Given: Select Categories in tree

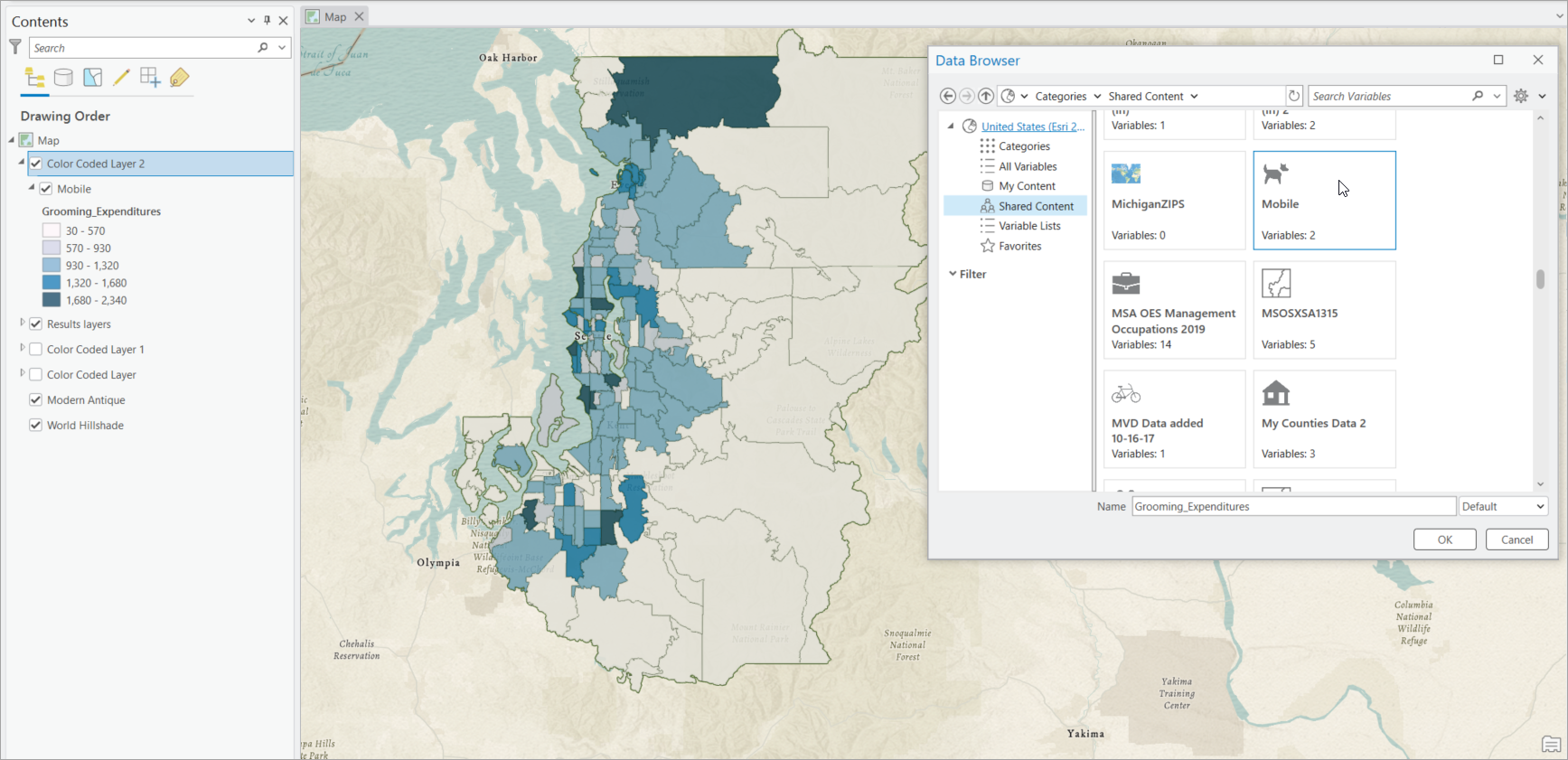Looking at the screenshot, I should [x=1024, y=146].
